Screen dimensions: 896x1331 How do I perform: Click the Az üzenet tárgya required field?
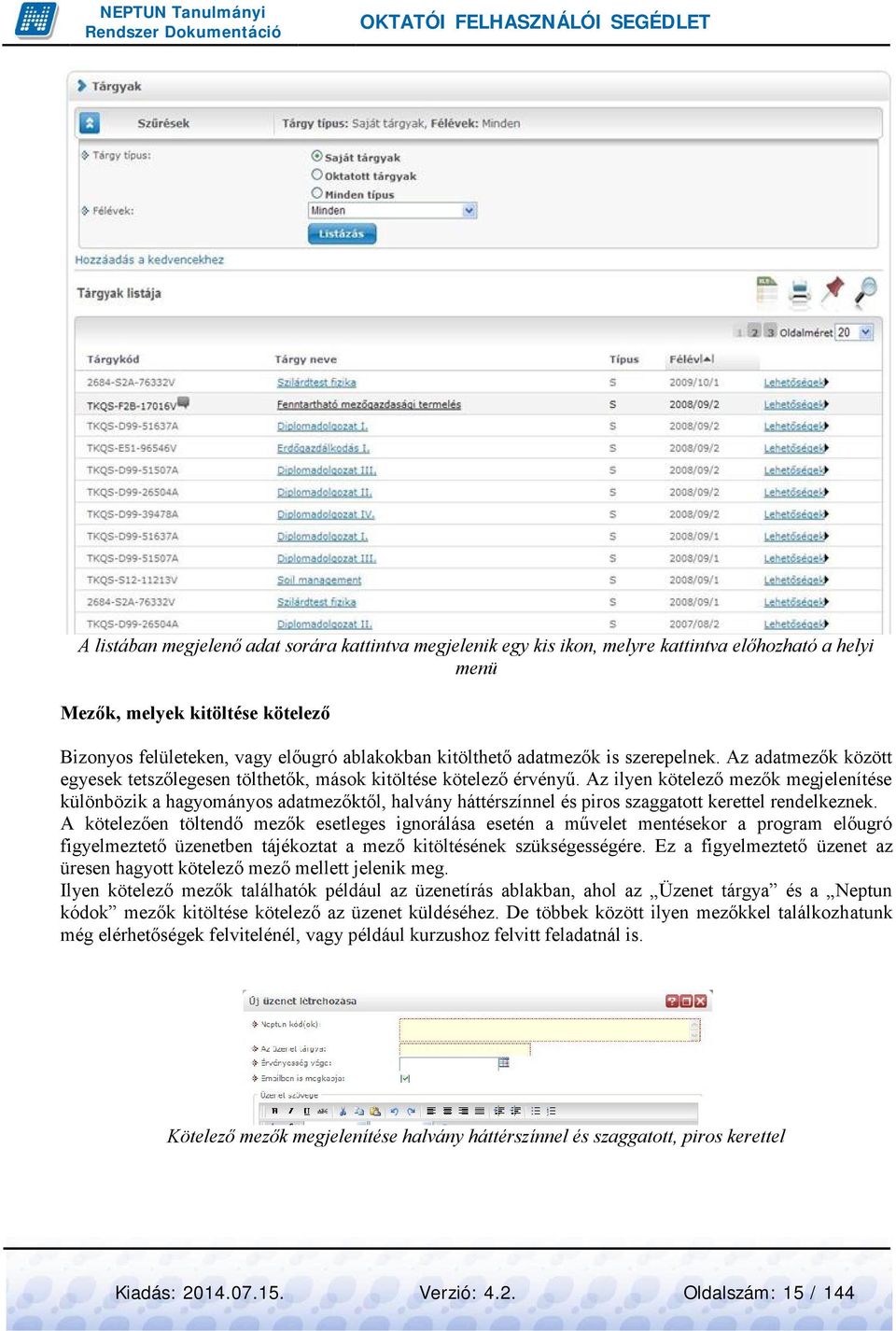[x=465, y=1048]
